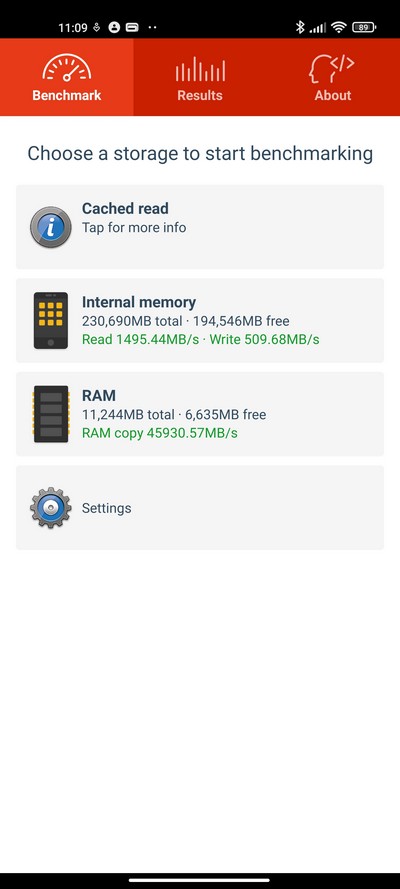Viewport: 400px width, 889px height.
Task: Open Cached read for more info
Action: point(200,227)
